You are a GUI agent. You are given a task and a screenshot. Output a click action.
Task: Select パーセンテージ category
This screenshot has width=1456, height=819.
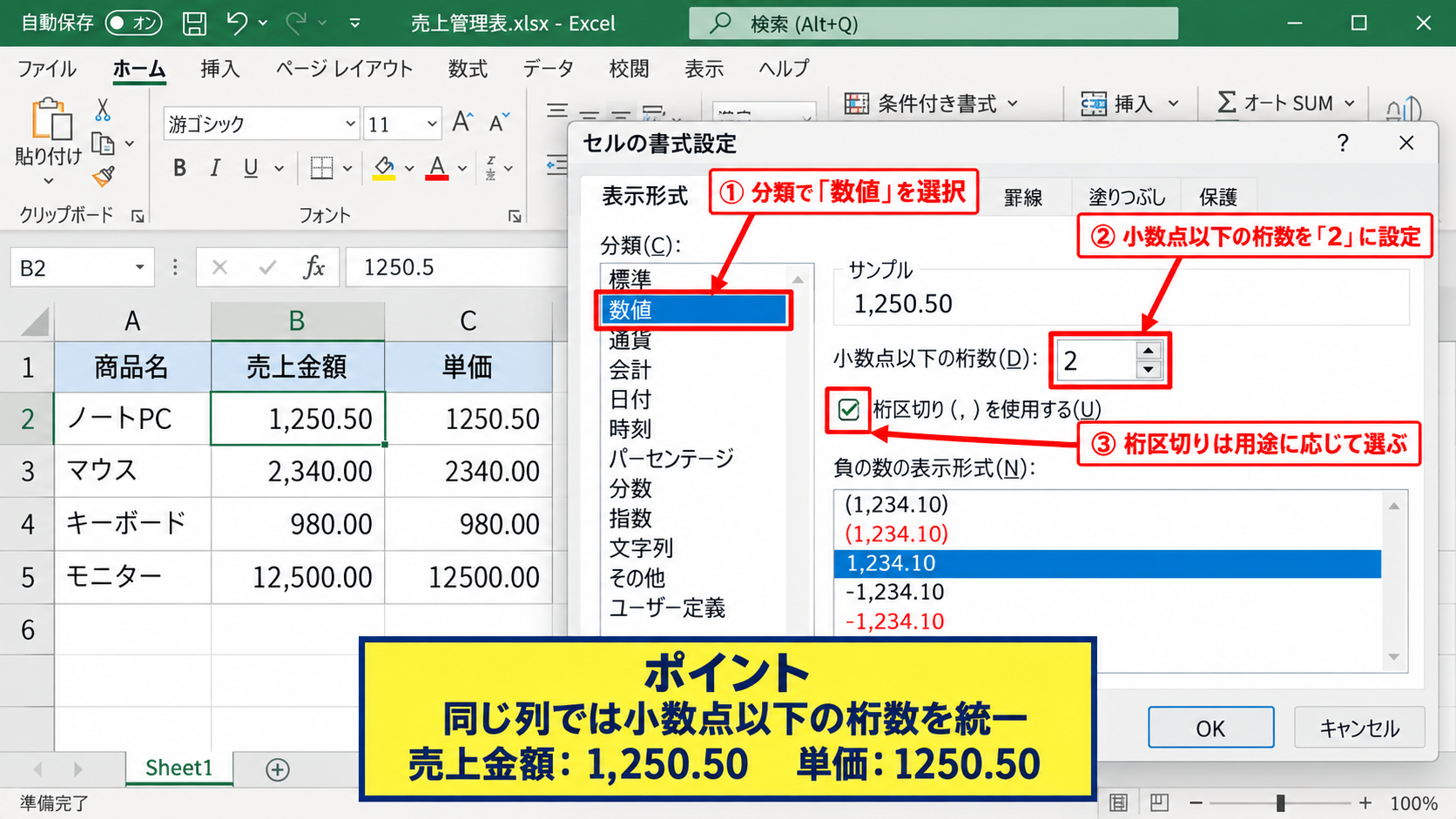tap(671, 458)
